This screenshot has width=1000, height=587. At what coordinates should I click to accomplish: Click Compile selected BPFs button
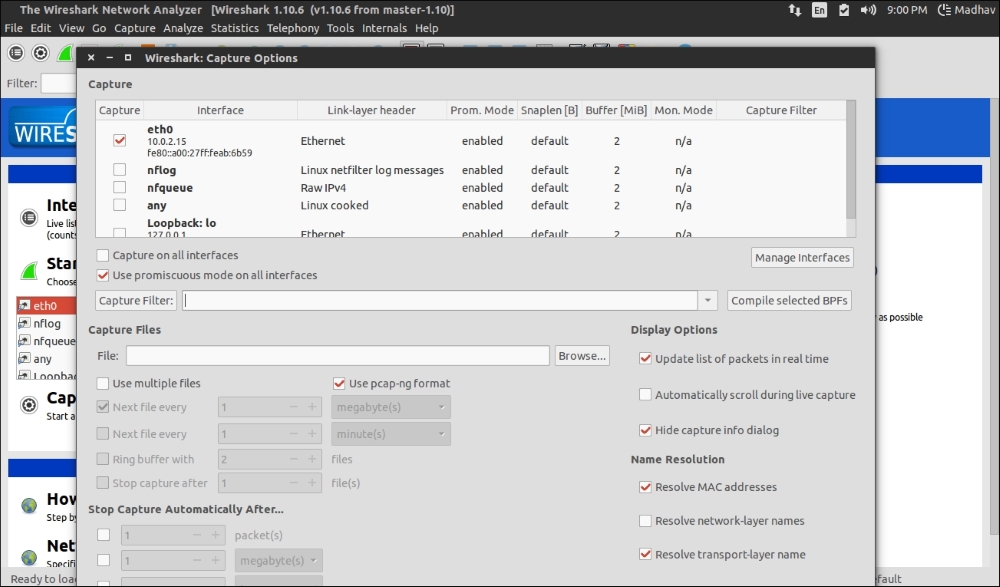pyautogui.click(x=789, y=301)
